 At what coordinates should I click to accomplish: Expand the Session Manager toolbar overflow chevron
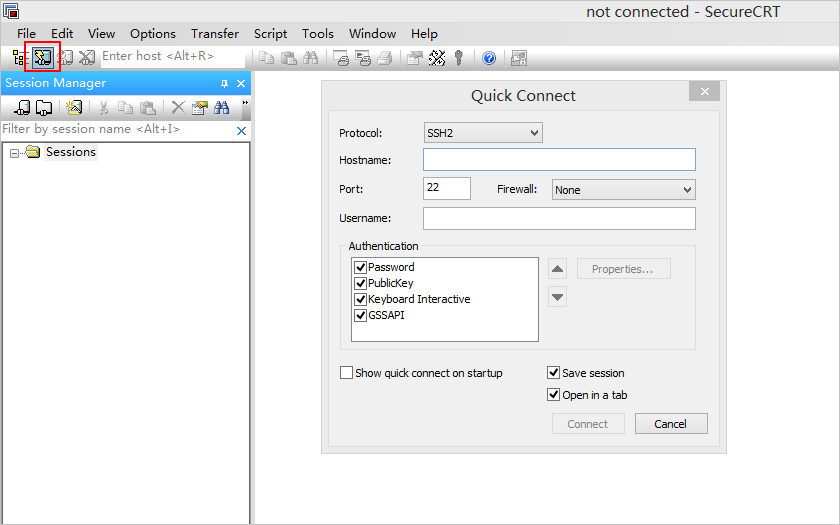coord(245,103)
